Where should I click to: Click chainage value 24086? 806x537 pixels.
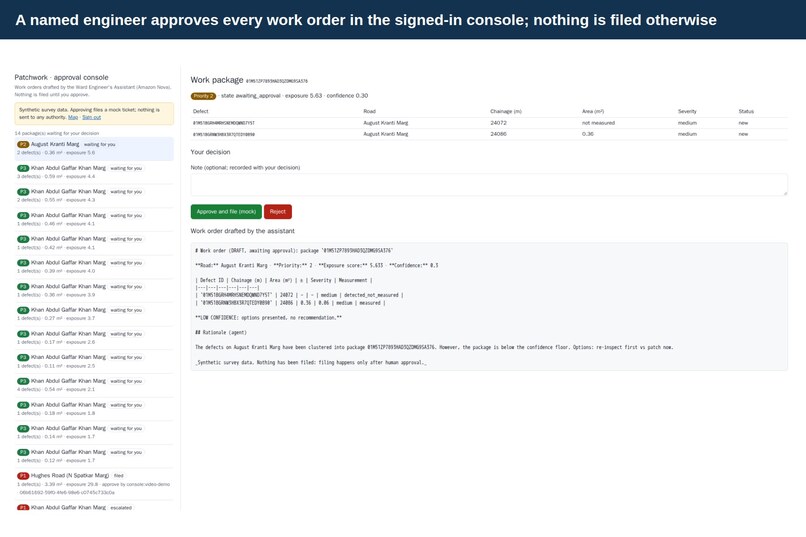[x=498, y=134]
